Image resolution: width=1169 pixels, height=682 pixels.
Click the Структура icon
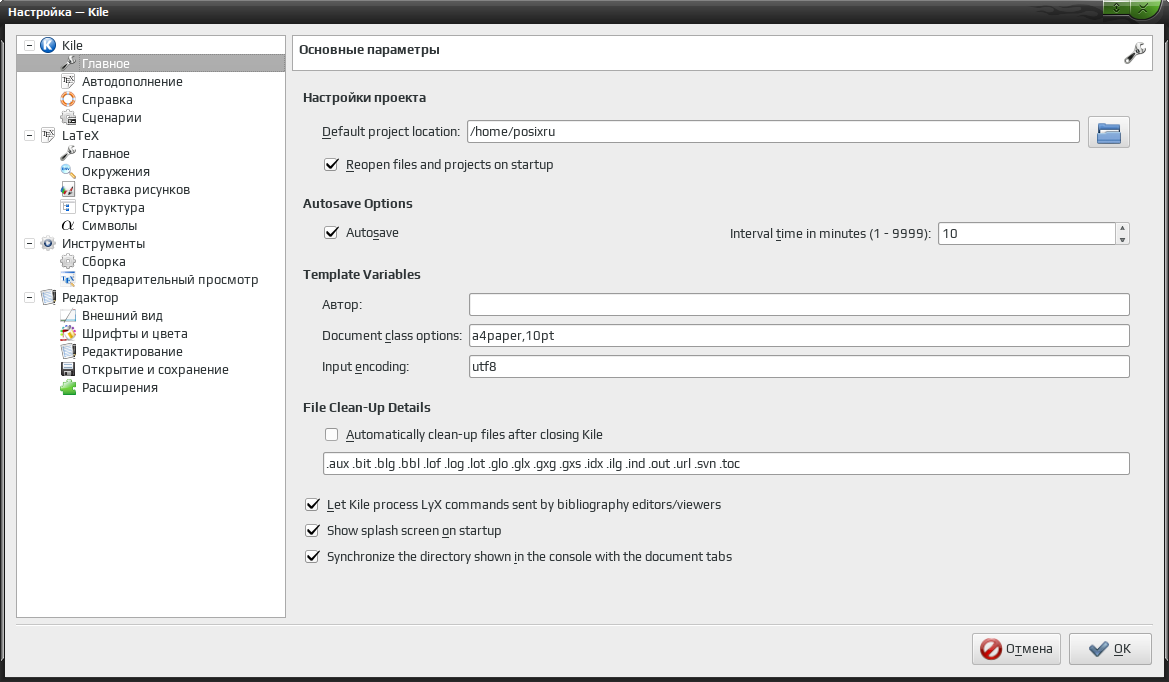(x=68, y=207)
